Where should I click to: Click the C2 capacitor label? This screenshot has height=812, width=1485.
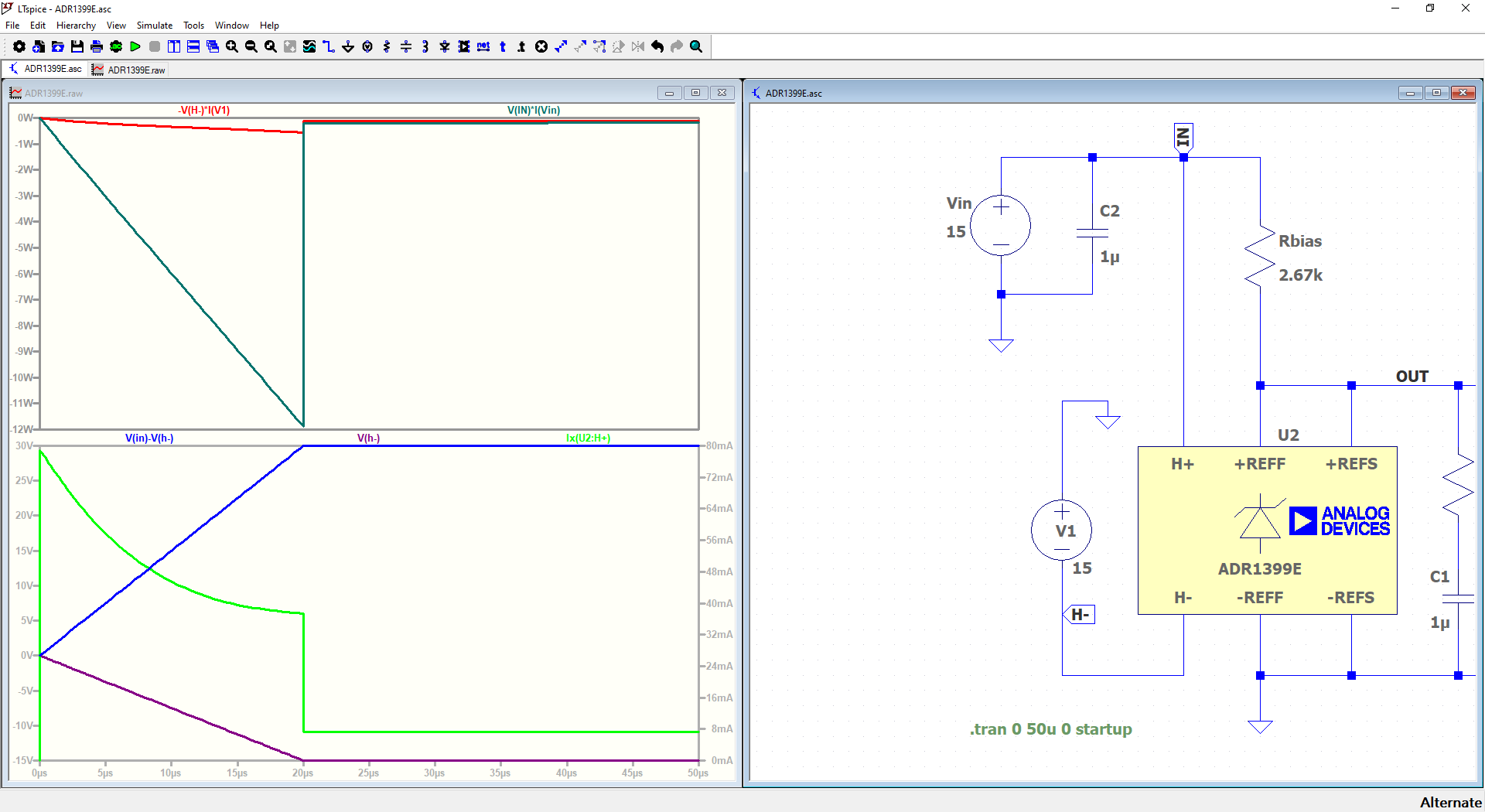1110,211
